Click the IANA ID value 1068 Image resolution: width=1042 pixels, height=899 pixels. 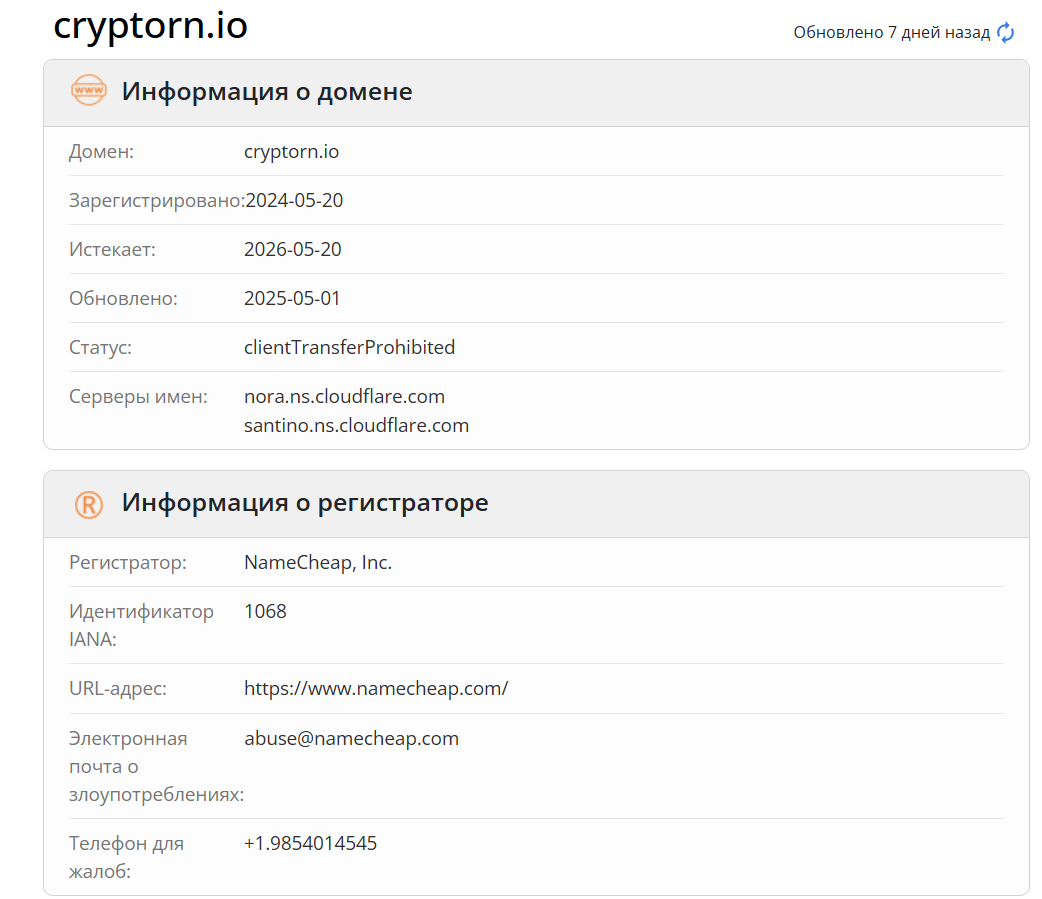(x=265, y=612)
